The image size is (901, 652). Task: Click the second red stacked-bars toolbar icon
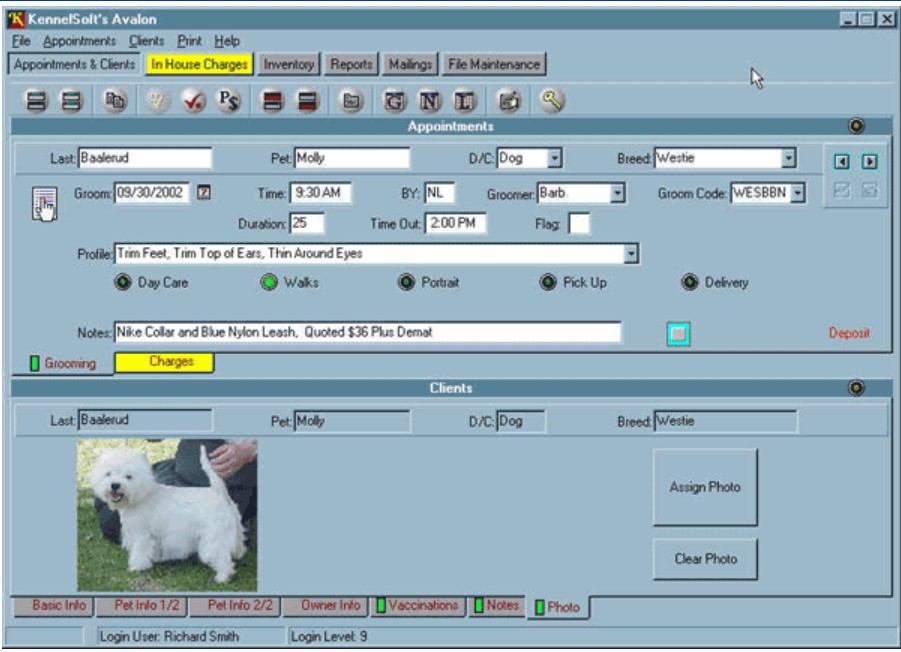pos(307,101)
